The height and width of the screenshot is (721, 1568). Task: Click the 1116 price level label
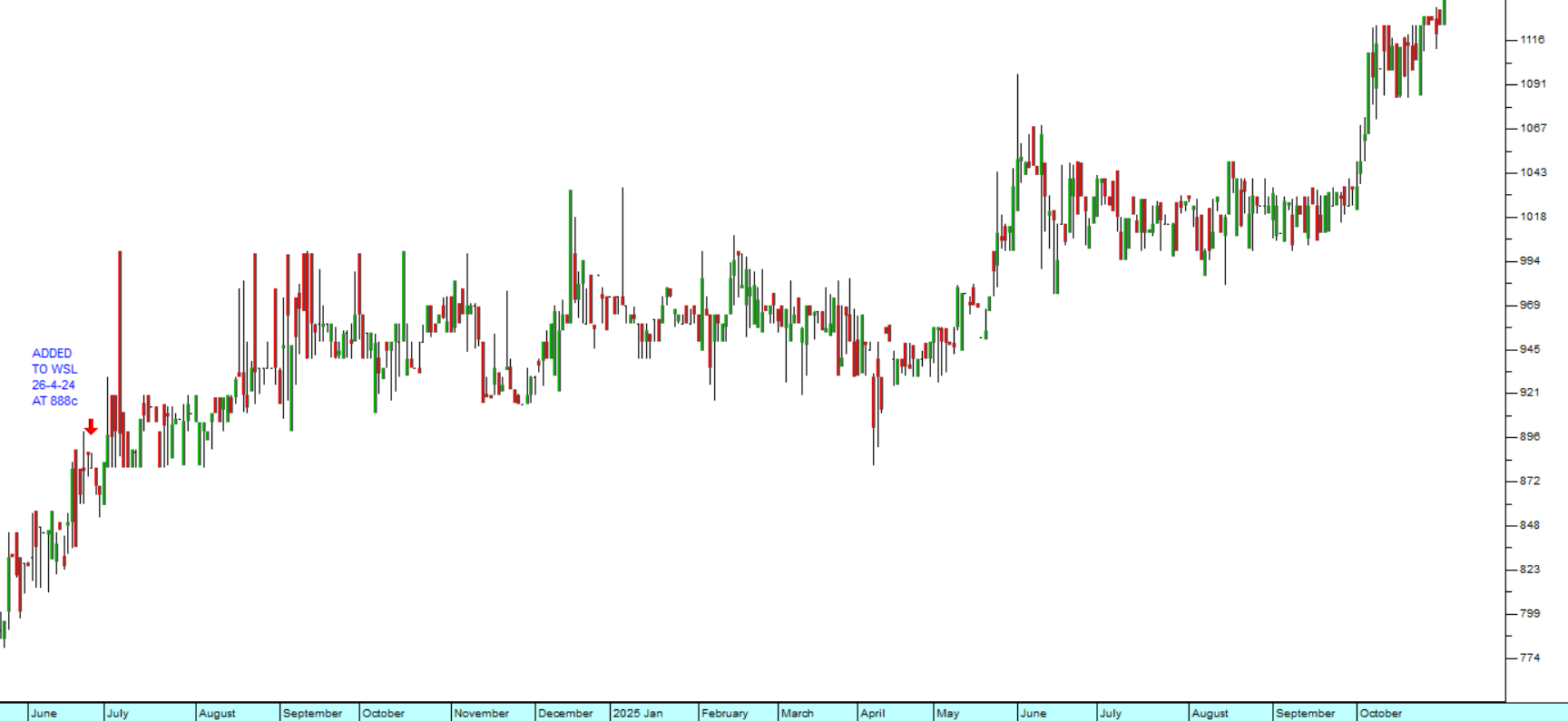pyautogui.click(x=1533, y=40)
